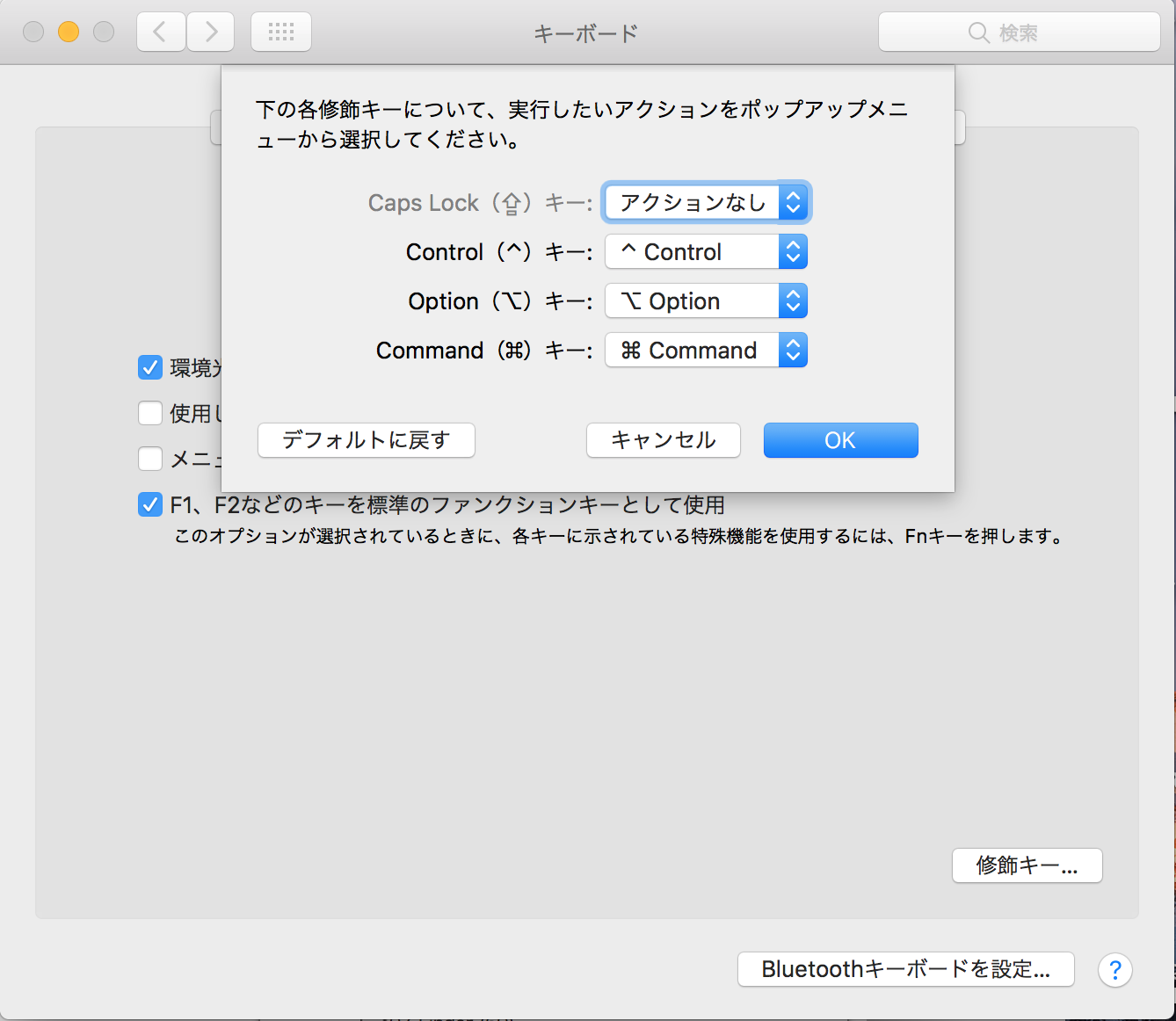Screen dimensions: 1176x1021
Task: Click キャンセル to dismiss the dialog
Action: click(x=663, y=440)
